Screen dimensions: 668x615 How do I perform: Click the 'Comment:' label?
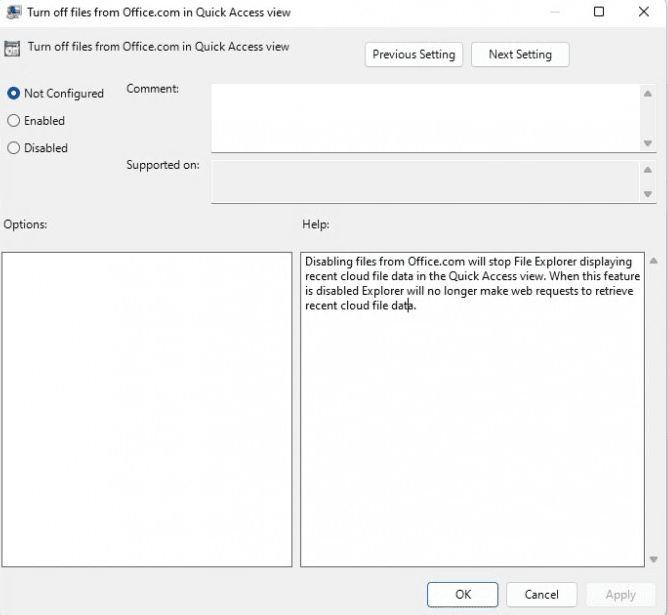coord(153,89)
